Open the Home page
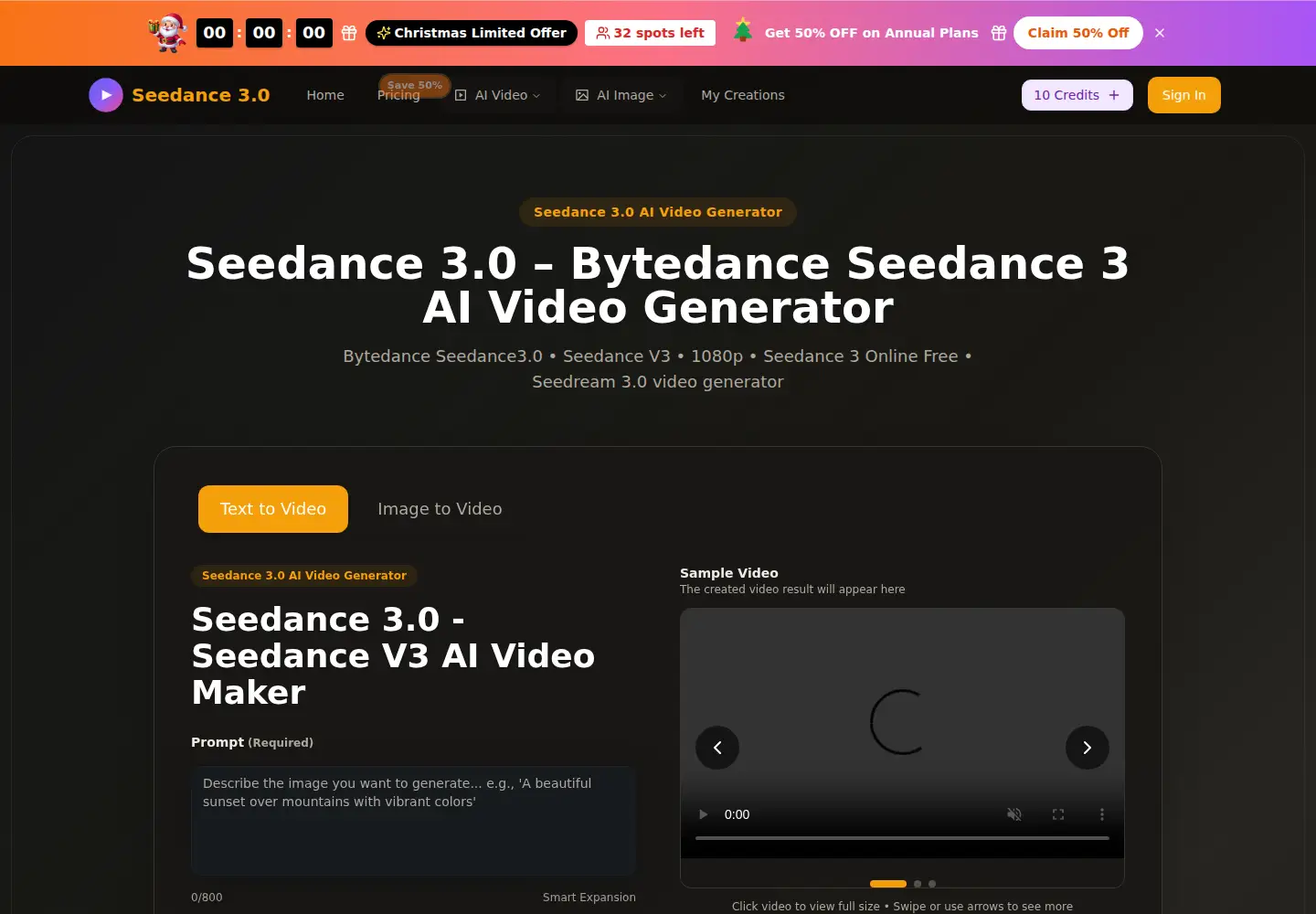This screenshot has height=914, width=1316. (x=325, y=95)
